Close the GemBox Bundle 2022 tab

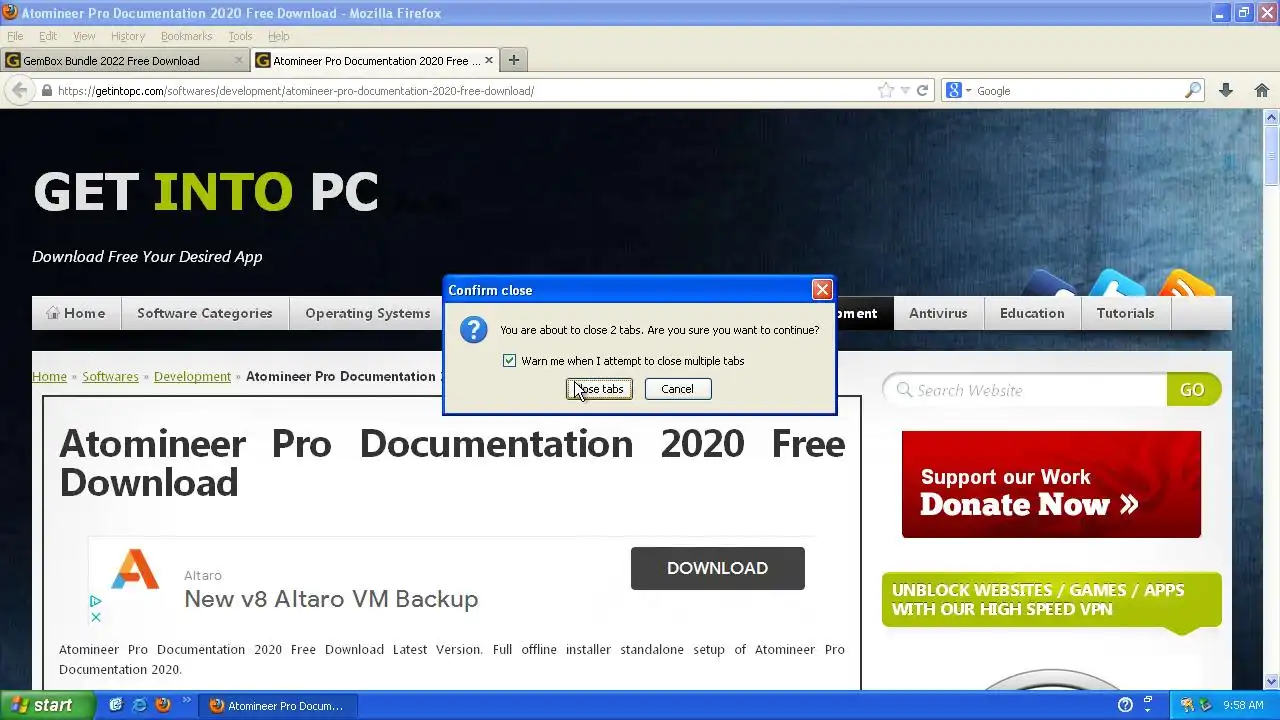tap(238, 60)
